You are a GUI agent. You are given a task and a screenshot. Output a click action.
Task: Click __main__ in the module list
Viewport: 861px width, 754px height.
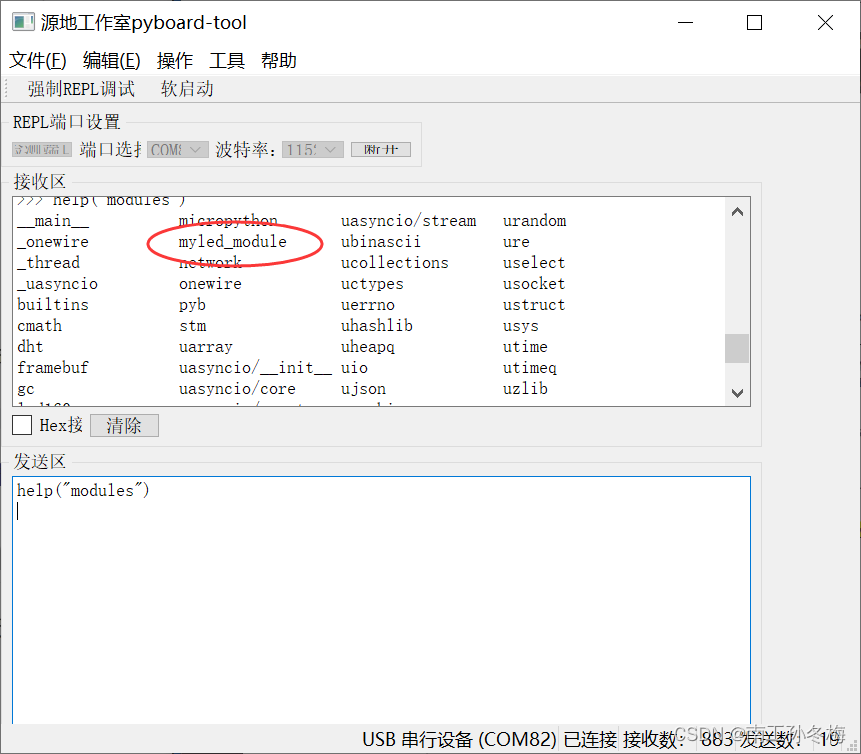click(53, 221)
